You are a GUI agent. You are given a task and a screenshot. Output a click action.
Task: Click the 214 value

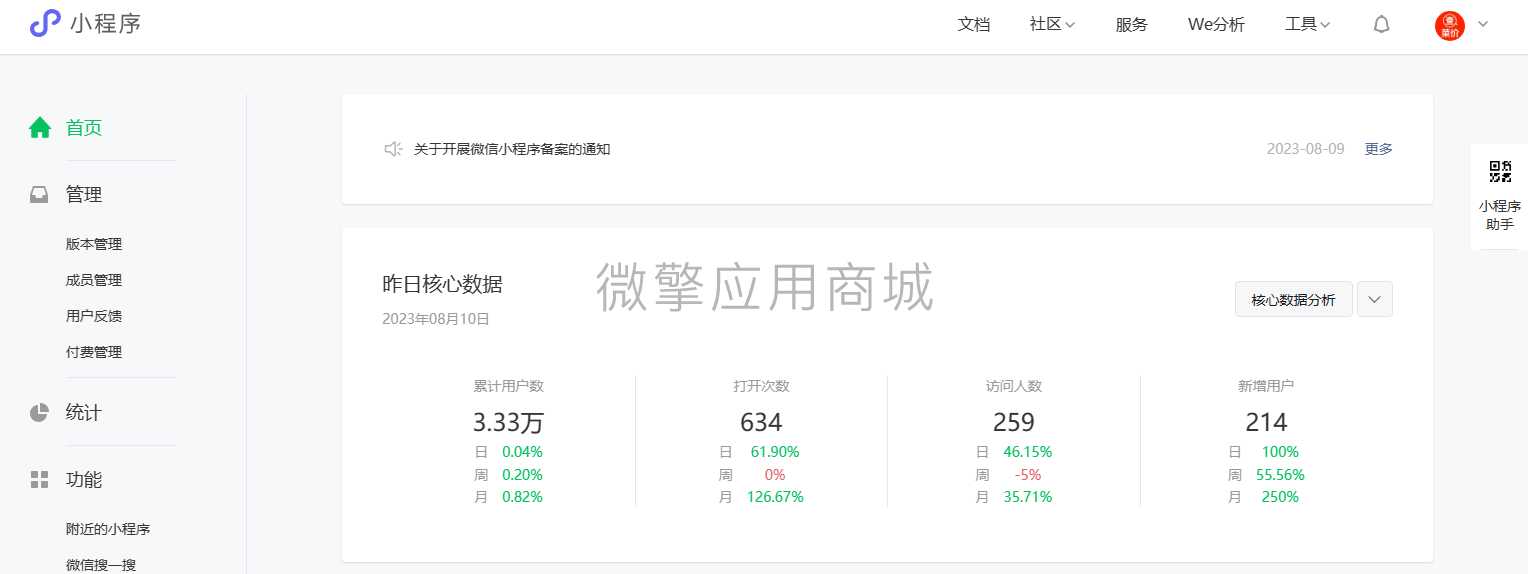(x=1266, y=422)
